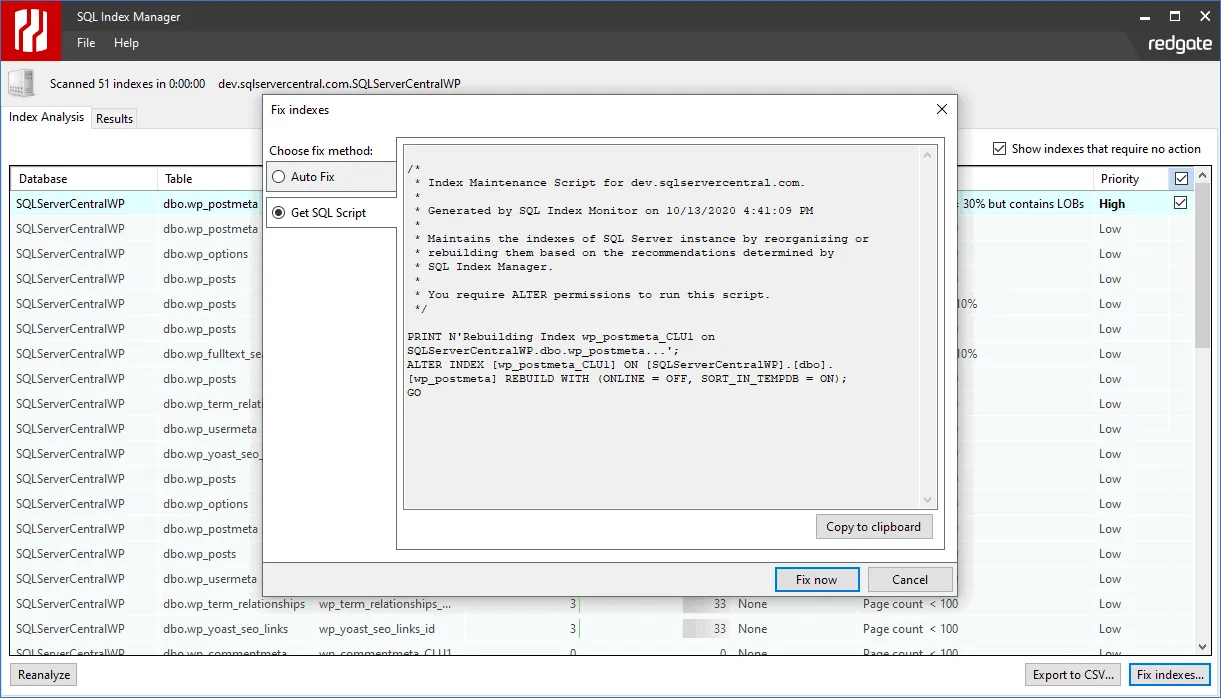Viewport: 1221px width, 698px height.
Task: Click the server icon beside scan summary
Action: pyautogui.click(x=22, y=84)
